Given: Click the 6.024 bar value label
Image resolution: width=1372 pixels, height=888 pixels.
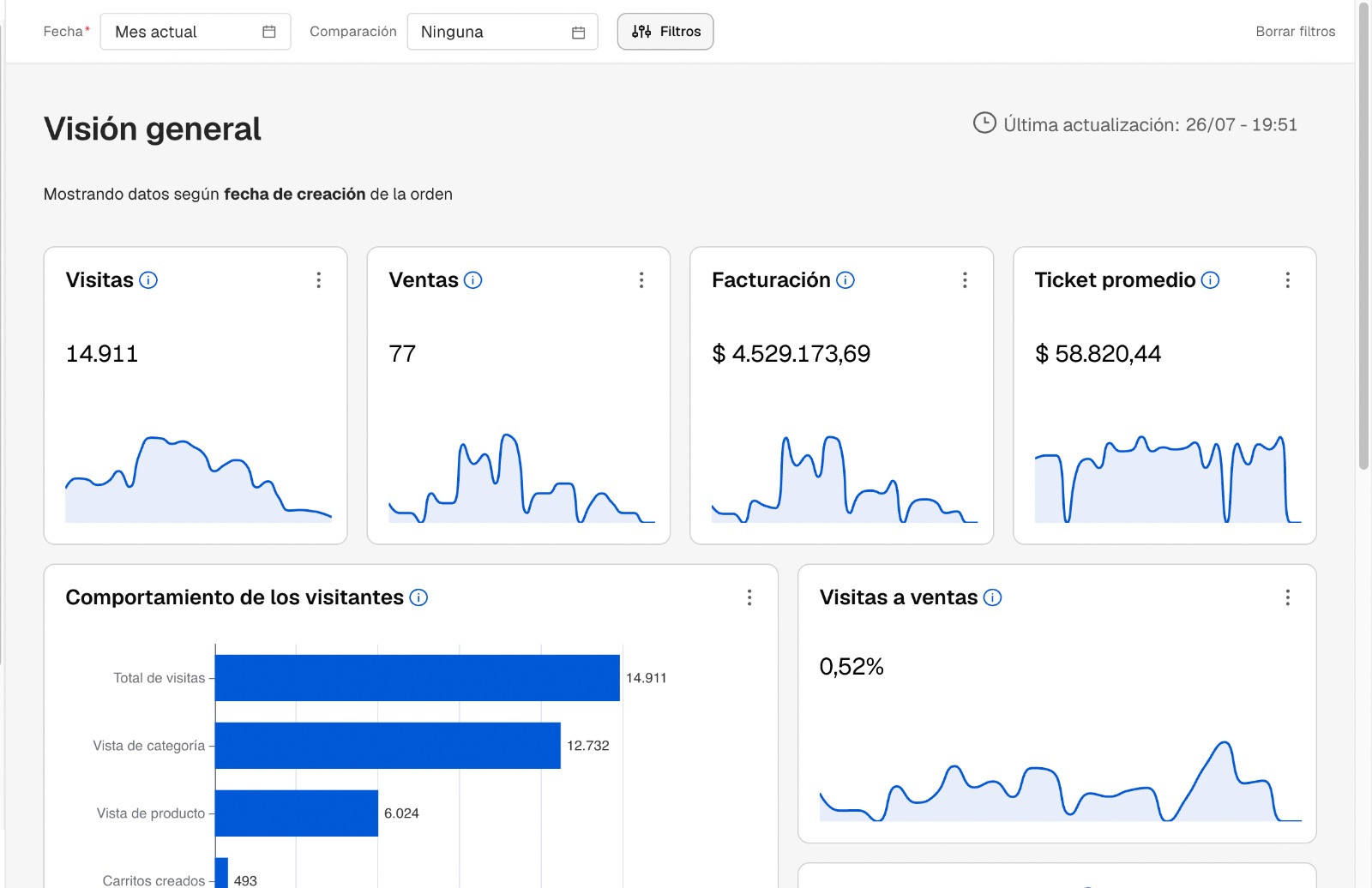Looking at the screenshot, I should (401, 813).
